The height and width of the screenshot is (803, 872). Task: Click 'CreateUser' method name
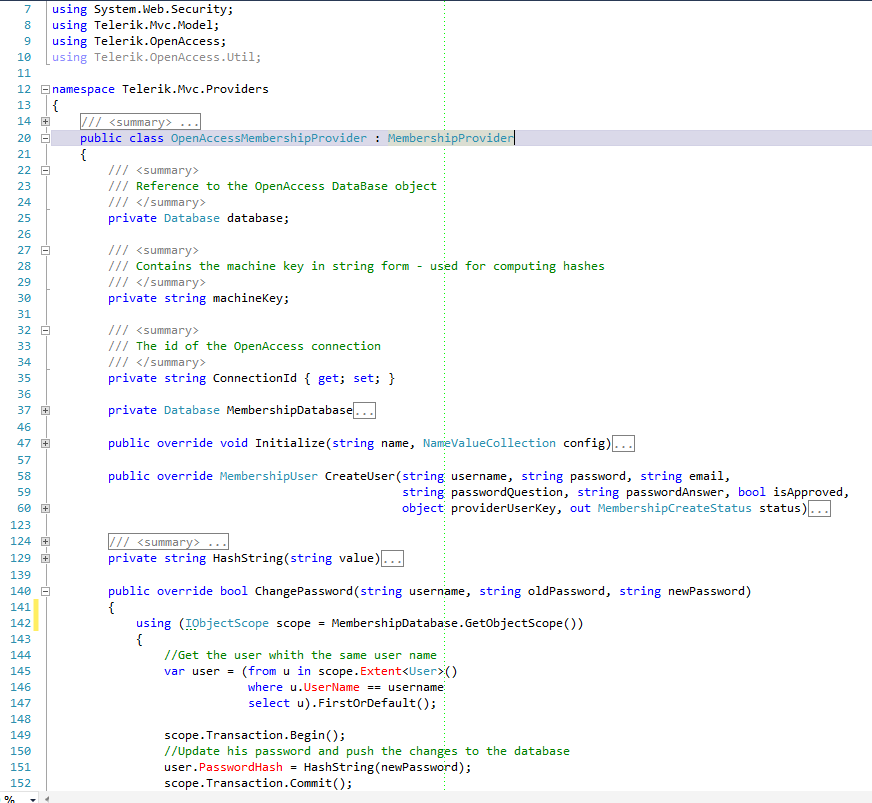point(360,476)
